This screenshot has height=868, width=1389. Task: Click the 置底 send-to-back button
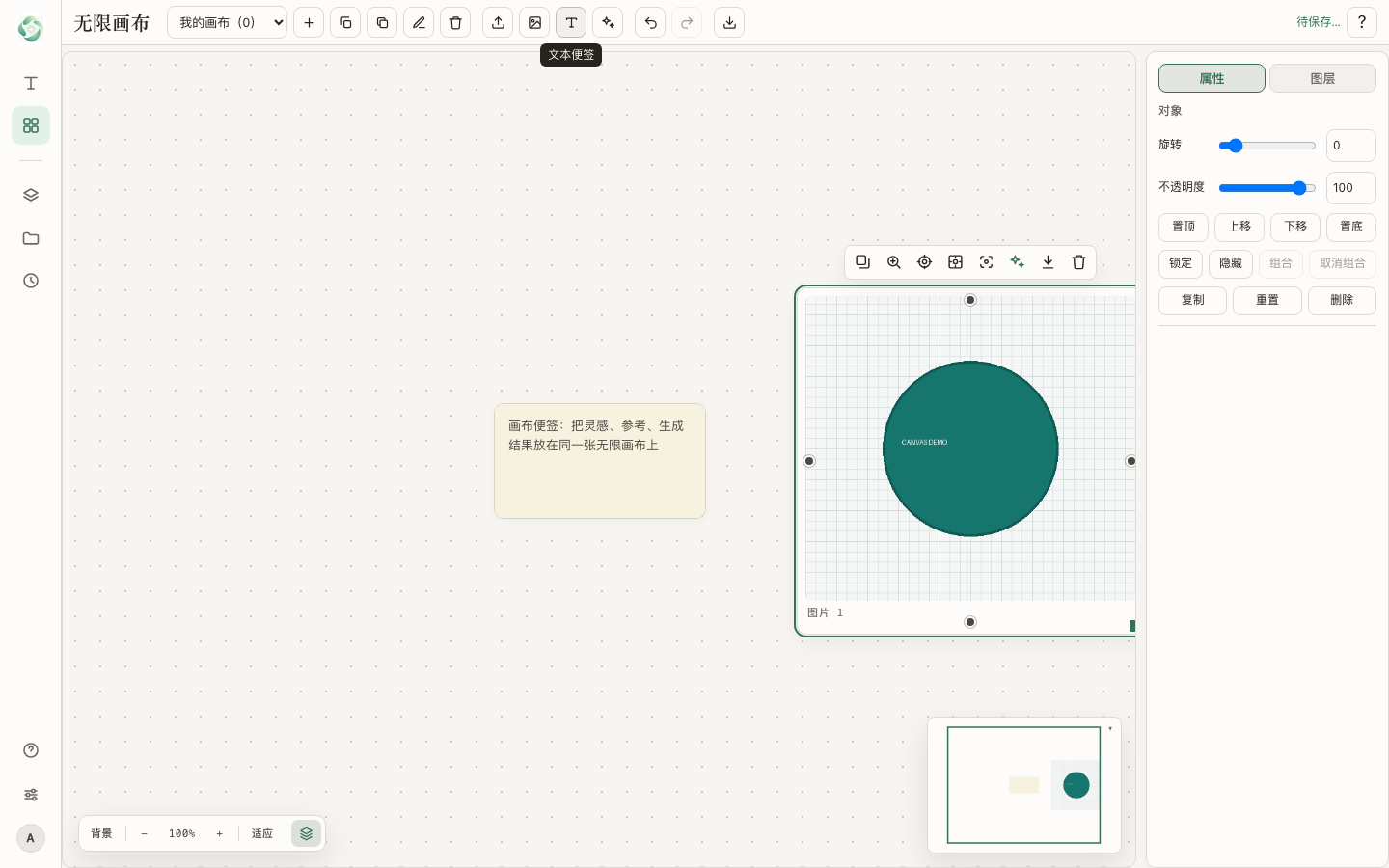(x=1351, y=227)
